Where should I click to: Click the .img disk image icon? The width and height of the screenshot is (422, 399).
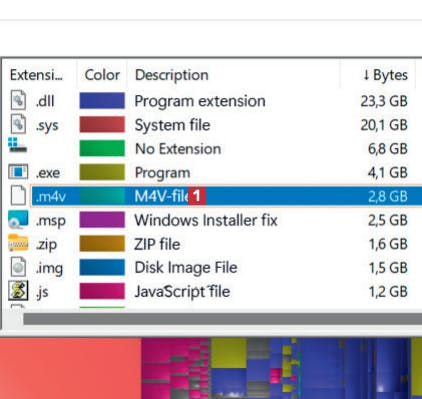pyautogui.click(x=18, y=267)
